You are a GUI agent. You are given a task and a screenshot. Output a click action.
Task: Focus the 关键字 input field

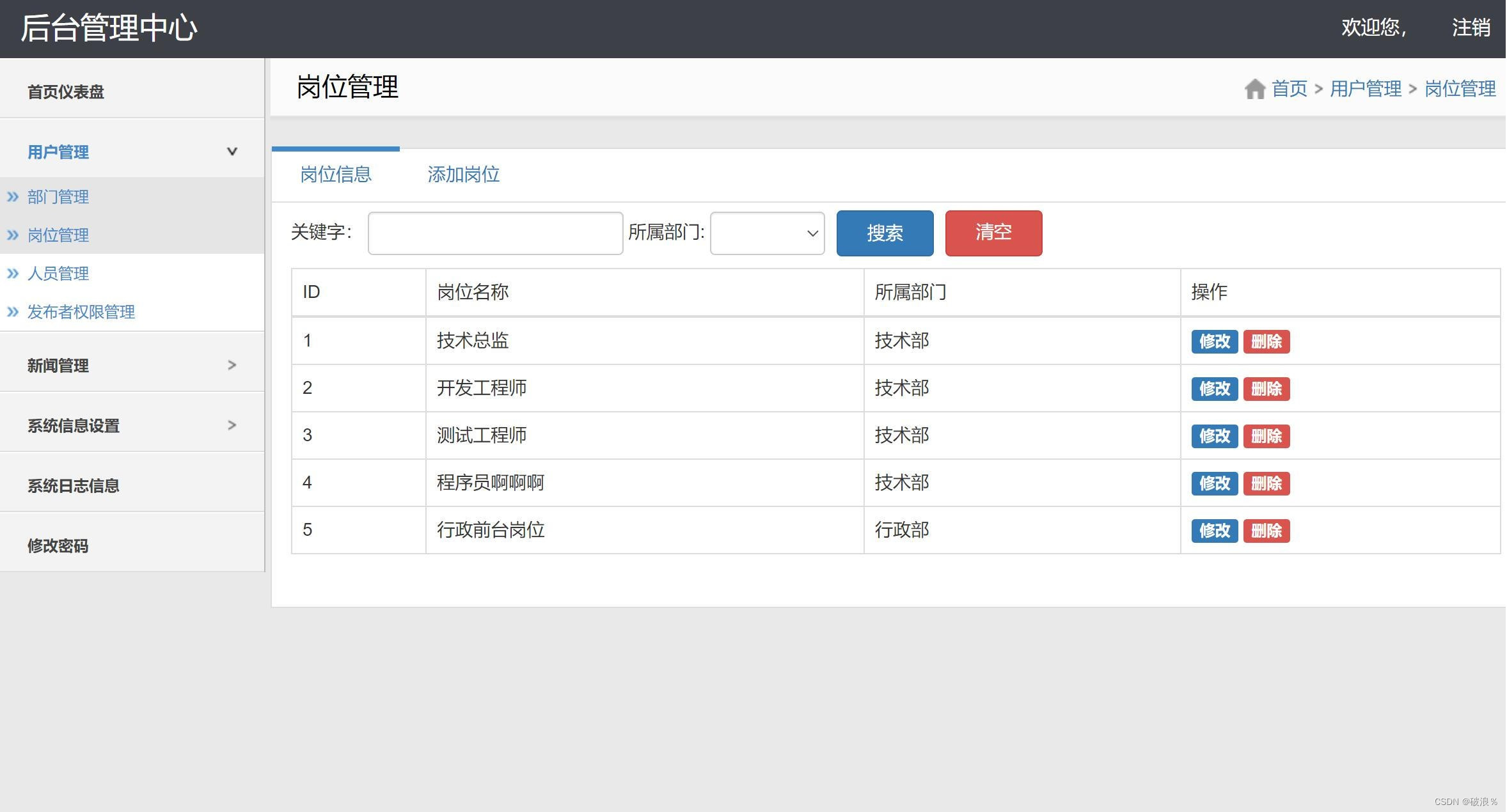tap(495, 233)
